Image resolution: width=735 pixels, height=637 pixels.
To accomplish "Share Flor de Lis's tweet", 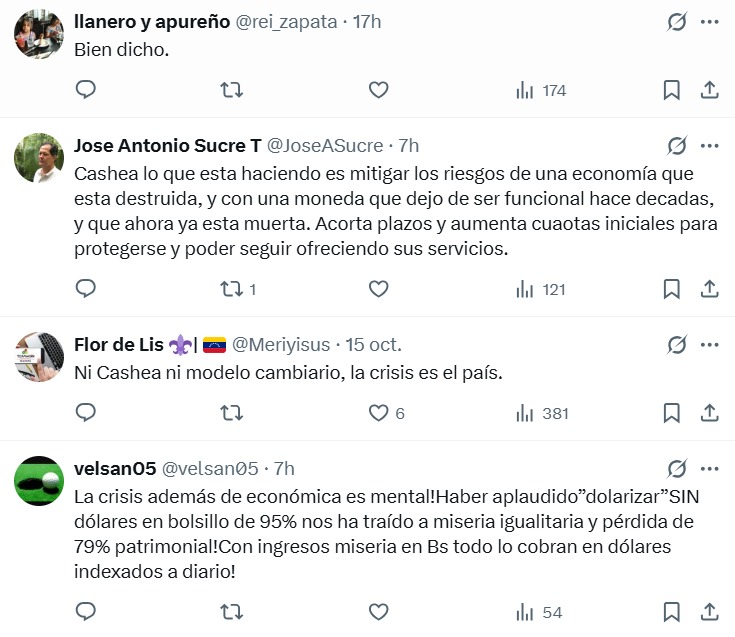I will point(709,412).
